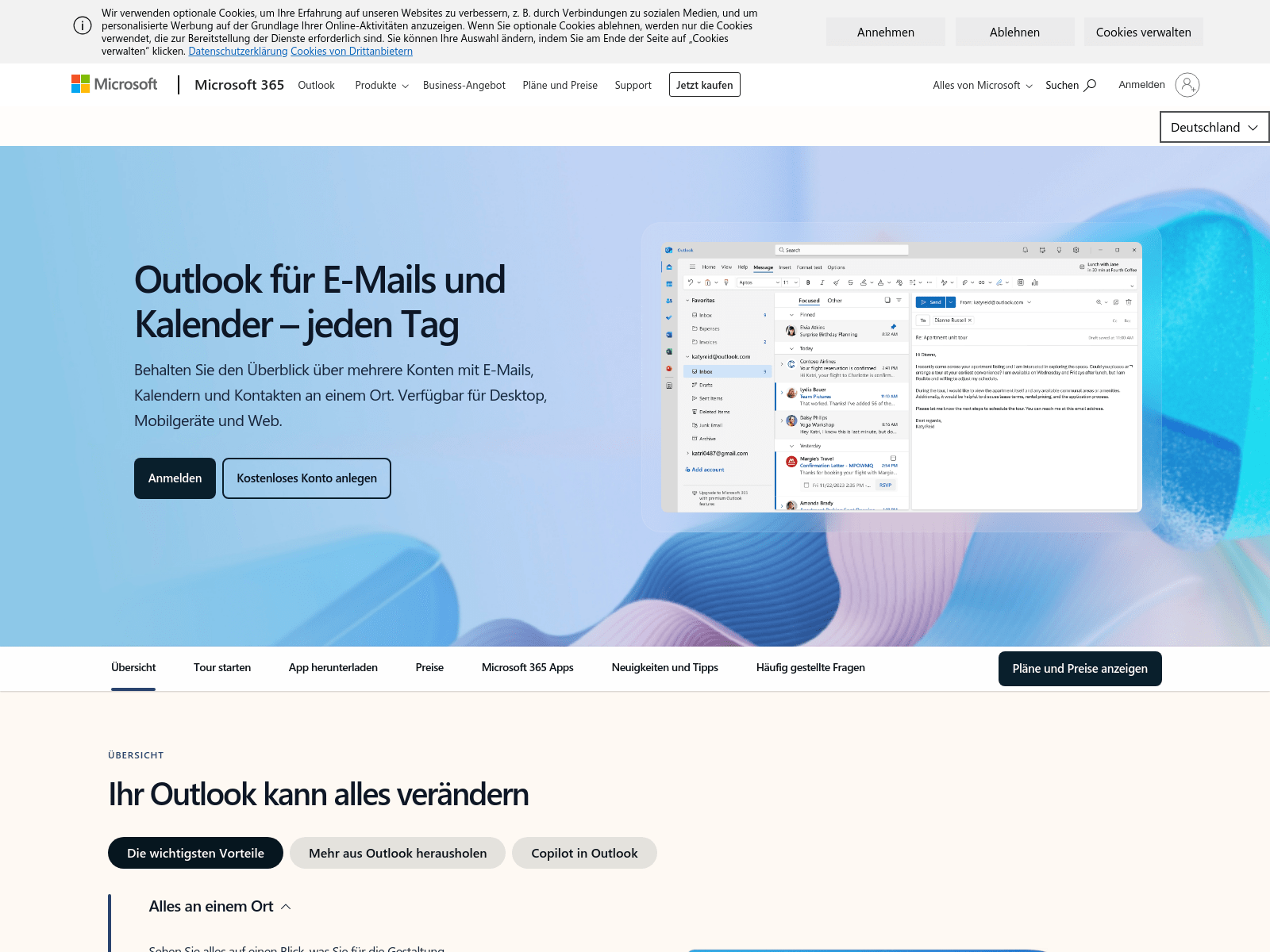Image resolution: width=1270 pixels, height=952 pixels.
Task: Open Cookies verwalten settings
Action: (x=1144, y=32)
